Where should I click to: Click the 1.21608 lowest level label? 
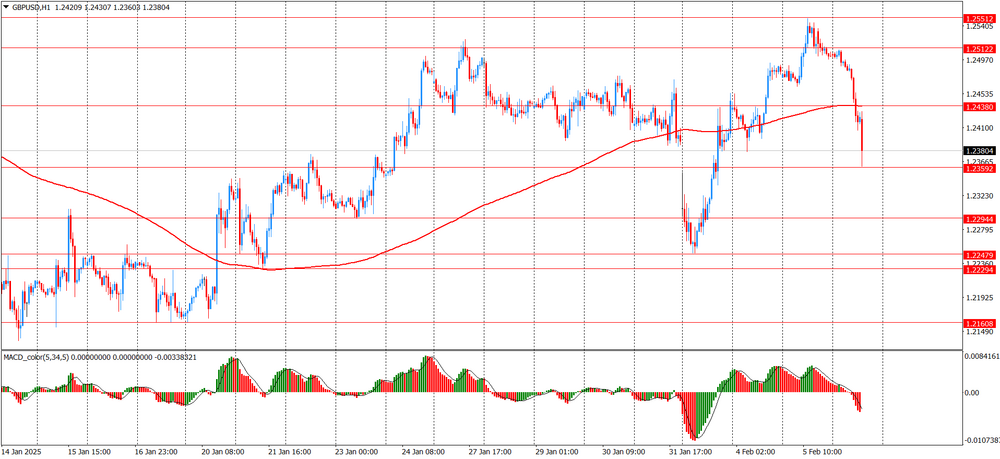[x=978, y=323]
